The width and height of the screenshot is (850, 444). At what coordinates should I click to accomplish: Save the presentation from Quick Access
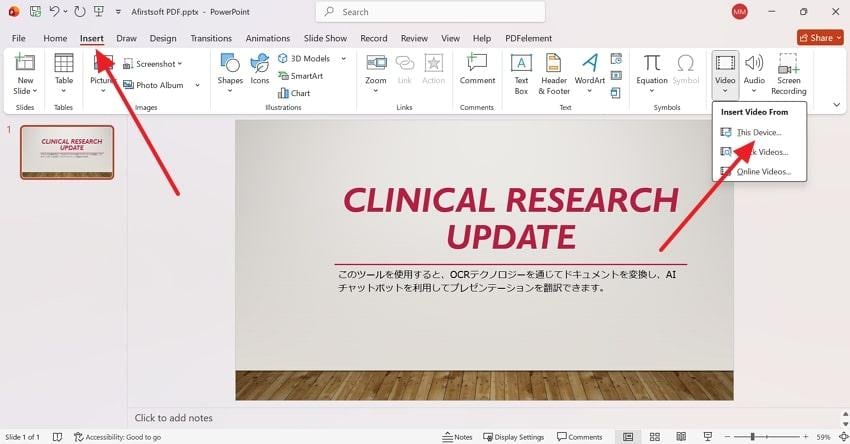(35, 11)
